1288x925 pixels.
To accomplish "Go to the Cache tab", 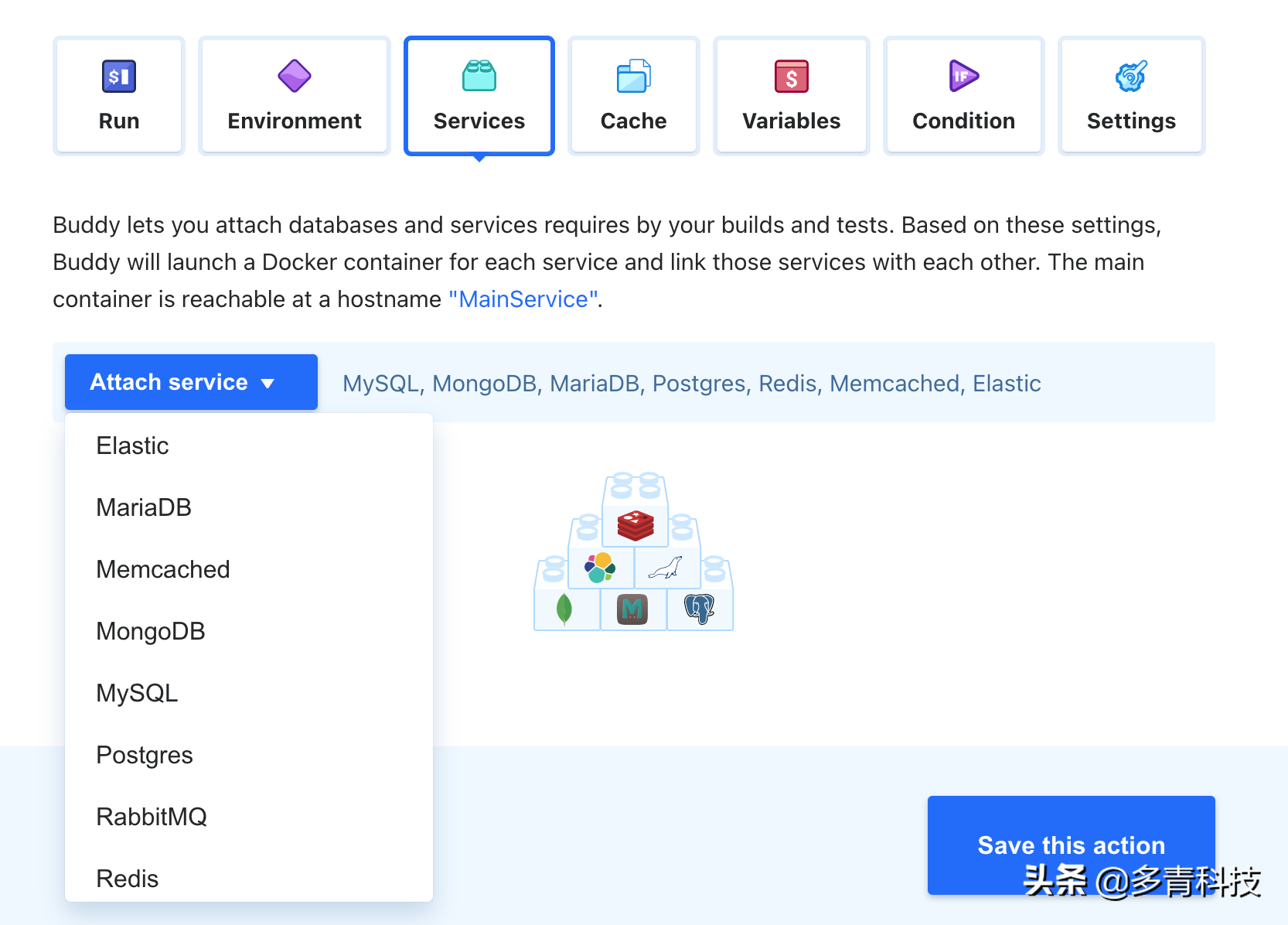I will click(634, 96).
